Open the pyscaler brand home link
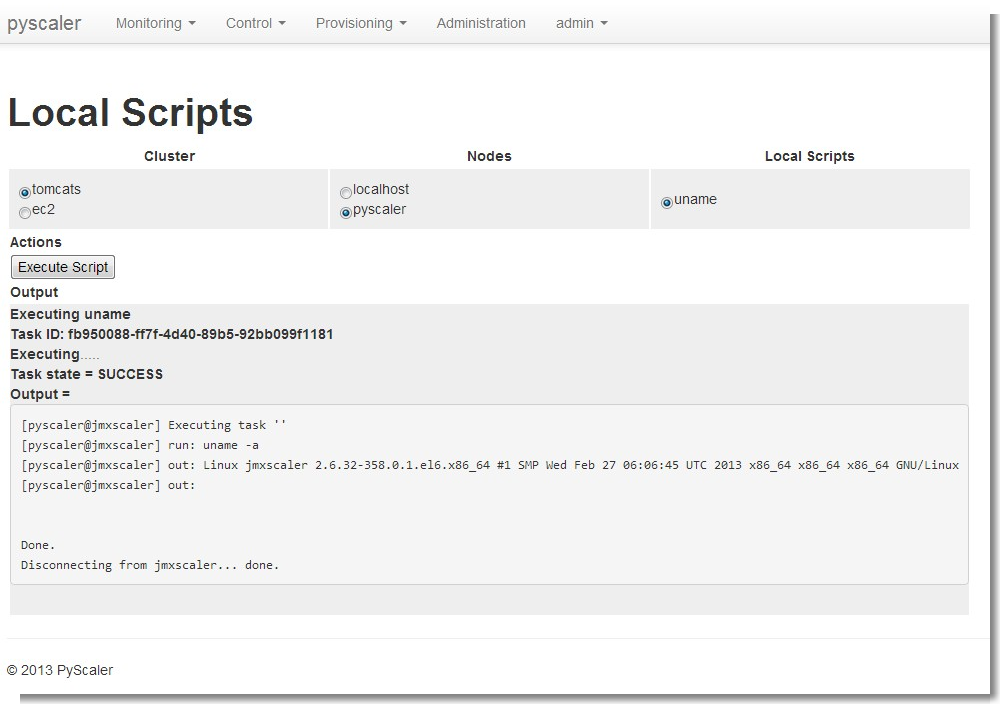 coord(44,23)
